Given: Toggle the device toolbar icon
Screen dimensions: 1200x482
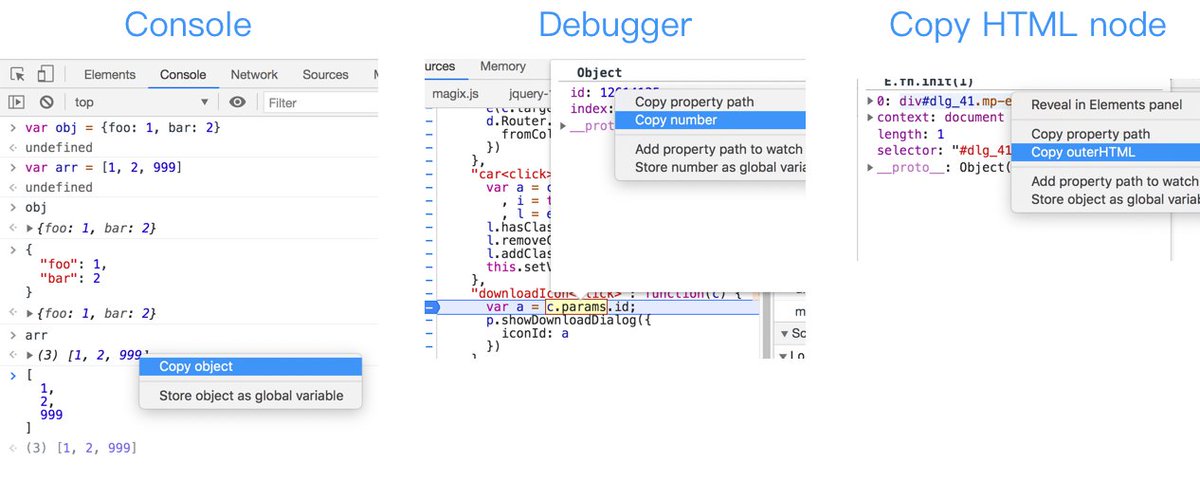Looking at the screenshot, I should [x=45, y=74].
